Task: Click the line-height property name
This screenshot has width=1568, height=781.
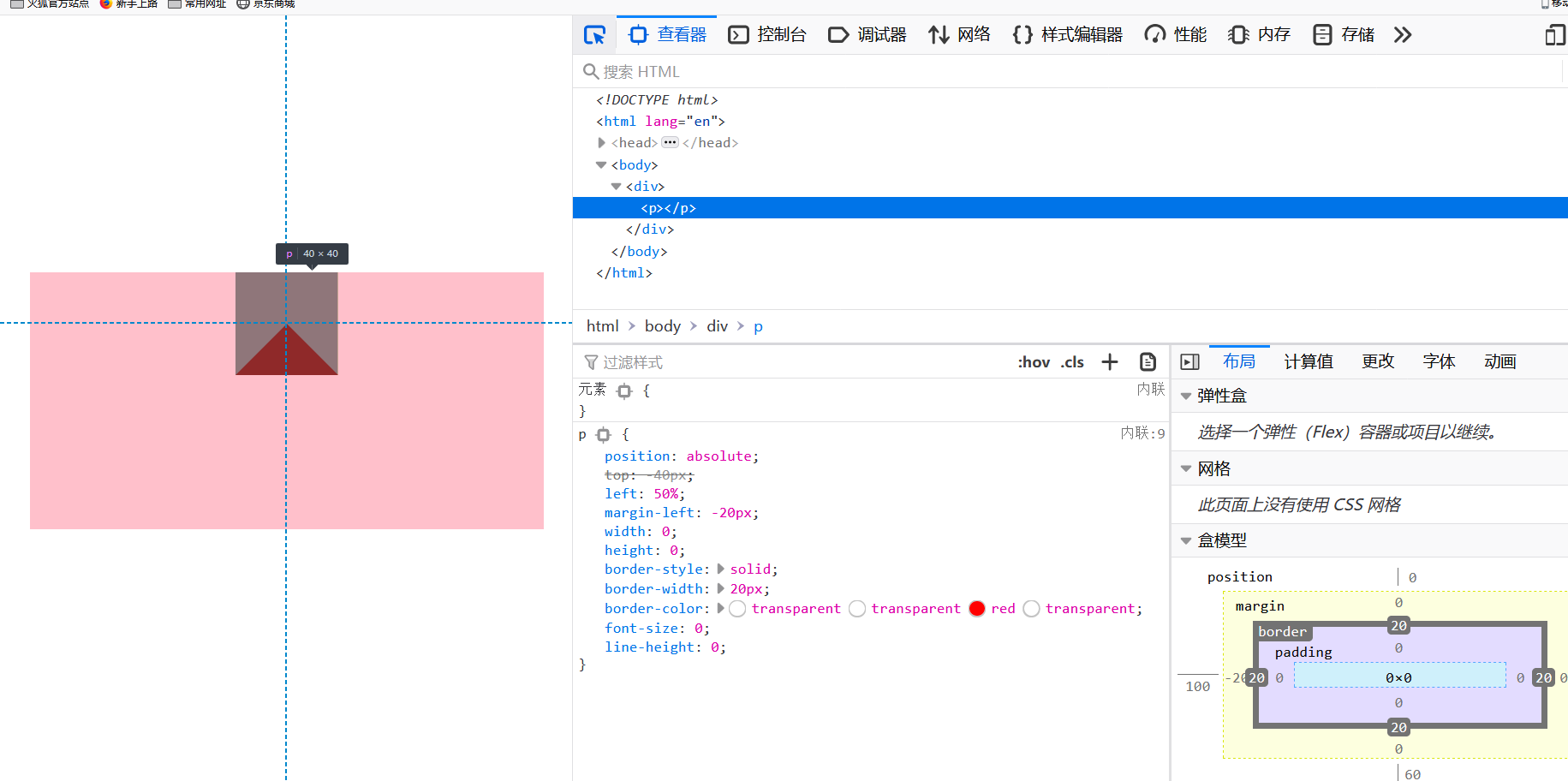Action: coord(649,647)
